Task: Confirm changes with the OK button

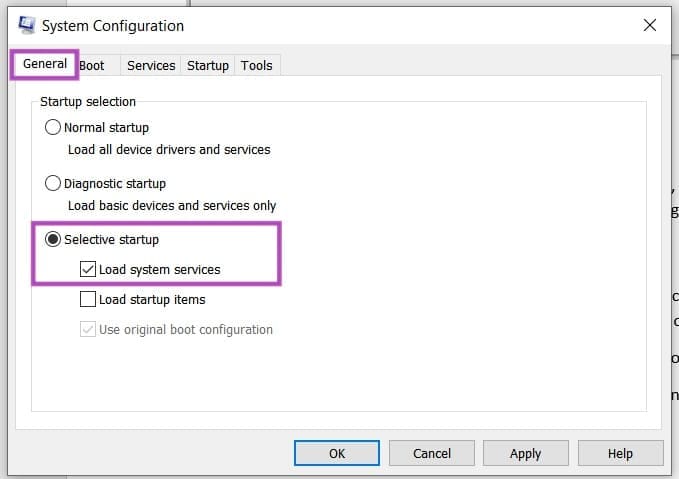Action: pyautogui.click(x=337, y=453)
